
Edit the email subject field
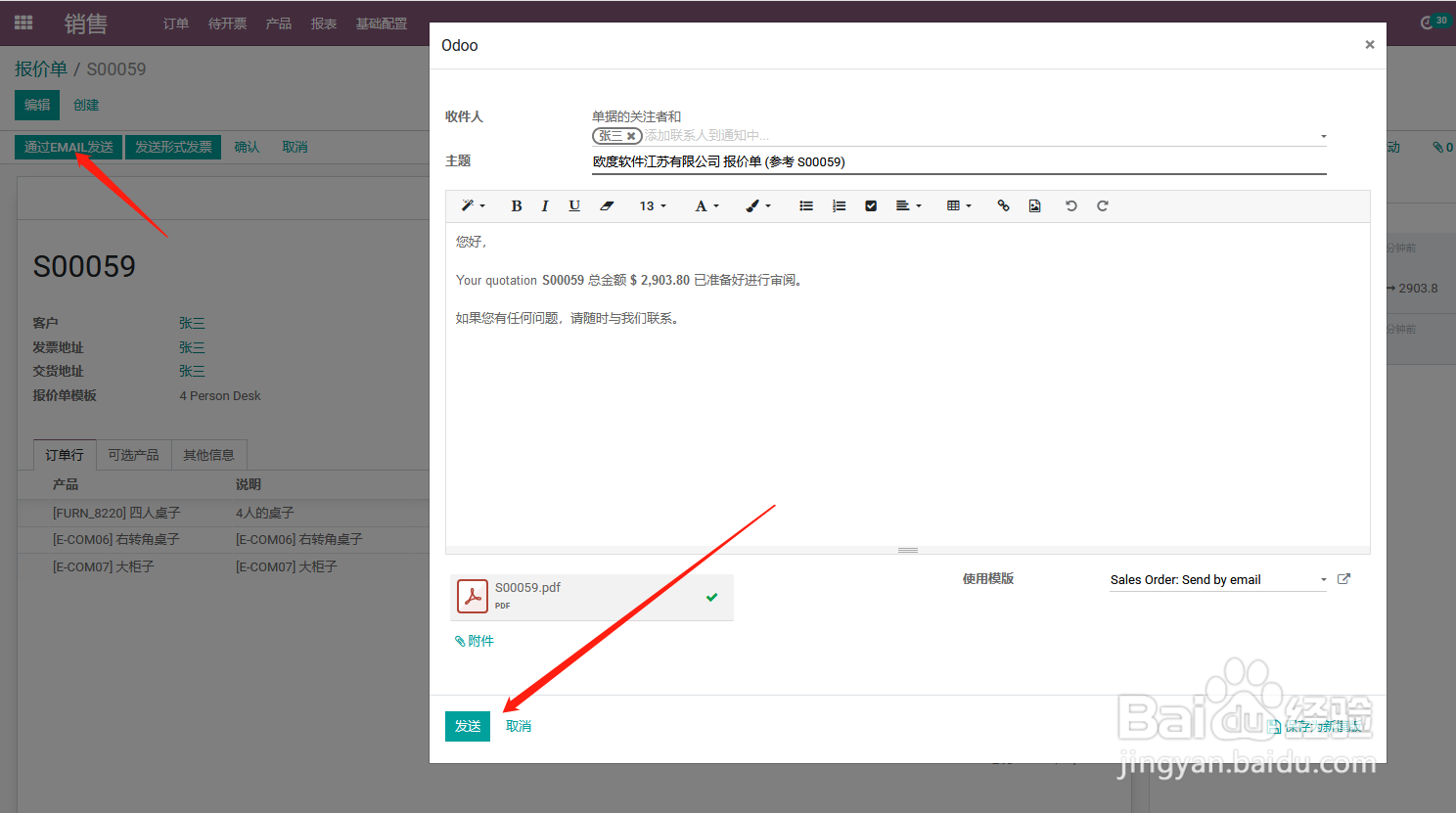coord(959,161)
